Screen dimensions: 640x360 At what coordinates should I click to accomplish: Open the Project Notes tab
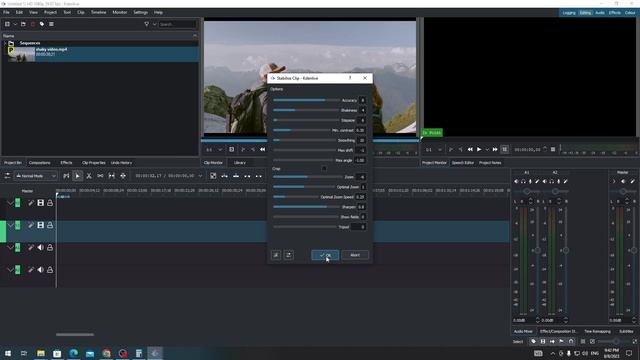click(x=490, y=162)
